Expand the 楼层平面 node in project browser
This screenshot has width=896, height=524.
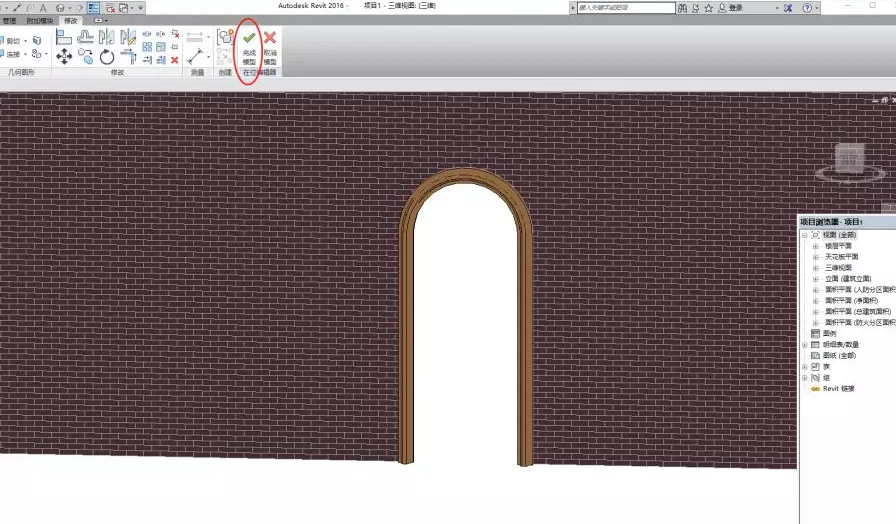tap(815, 246)
